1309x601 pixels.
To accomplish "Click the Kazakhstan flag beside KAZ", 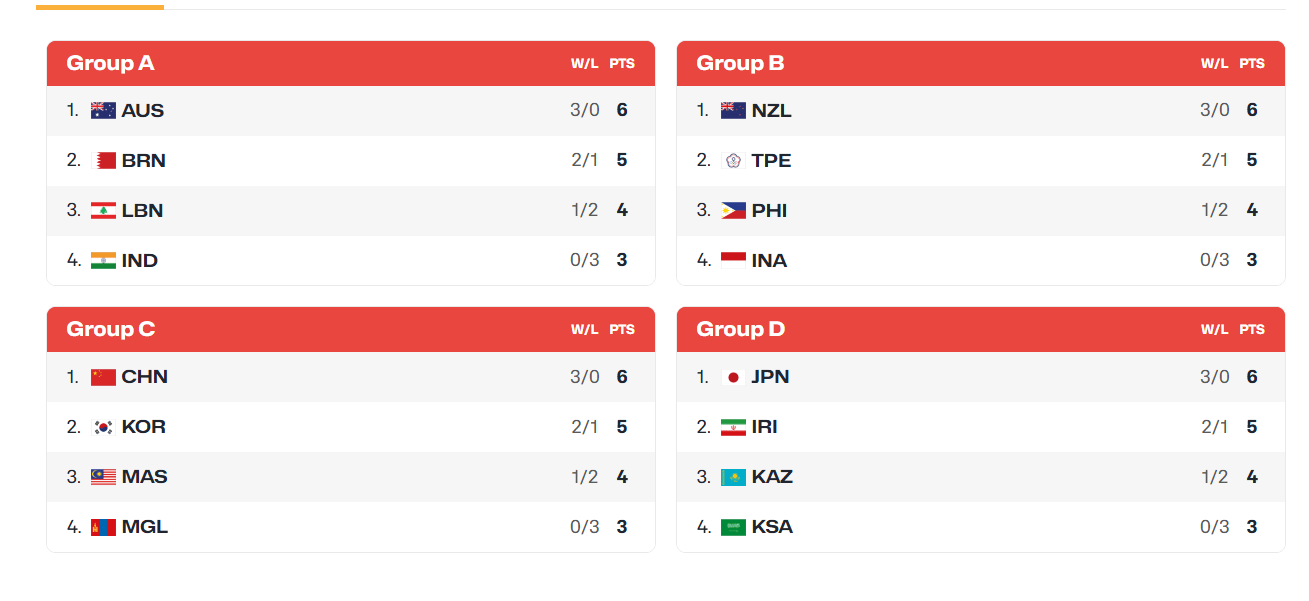I will 733,477.
